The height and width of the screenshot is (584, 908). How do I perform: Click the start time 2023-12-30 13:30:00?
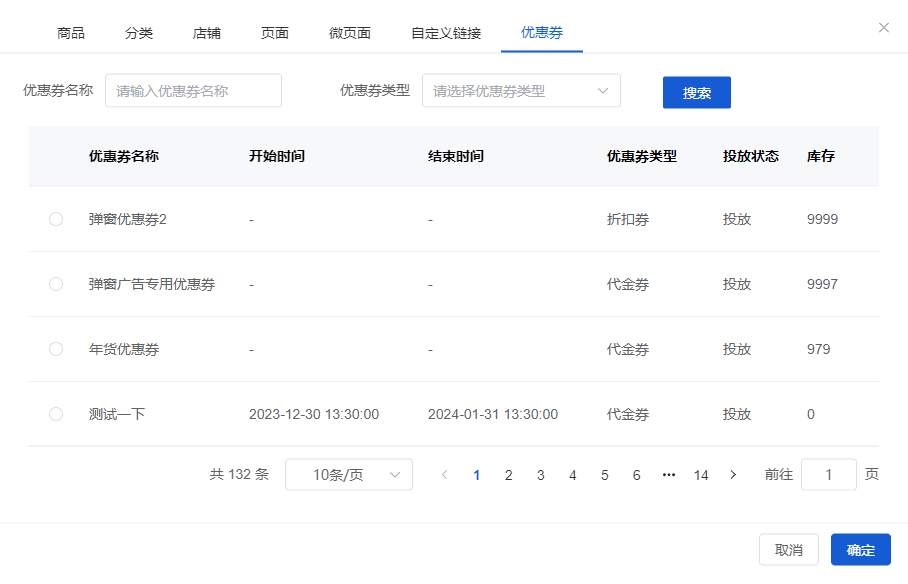314,414
